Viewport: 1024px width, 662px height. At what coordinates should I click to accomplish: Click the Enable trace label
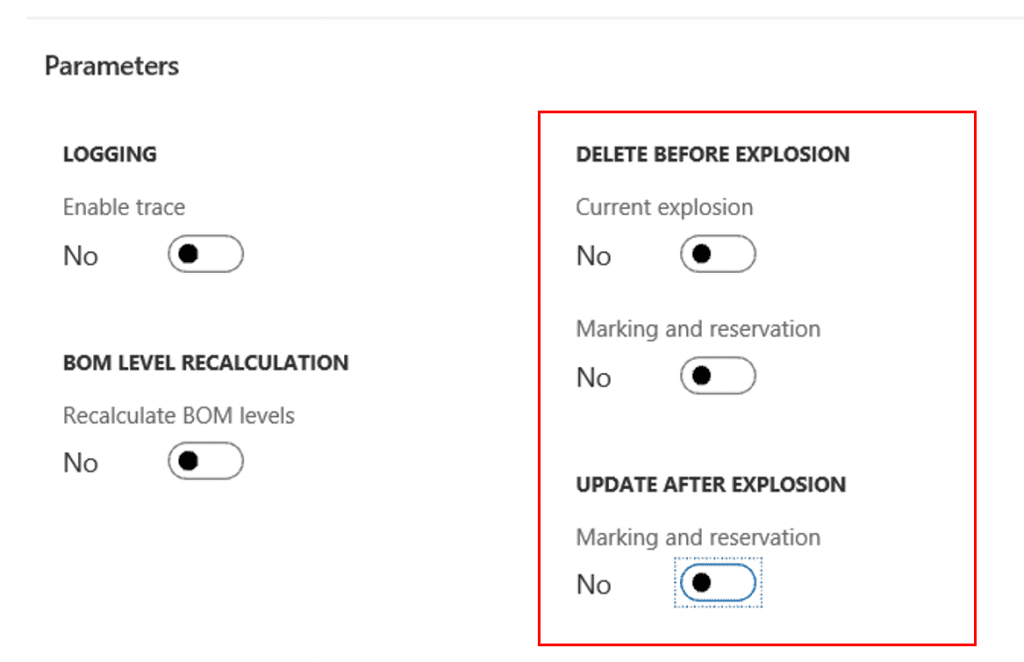(124, 207)
